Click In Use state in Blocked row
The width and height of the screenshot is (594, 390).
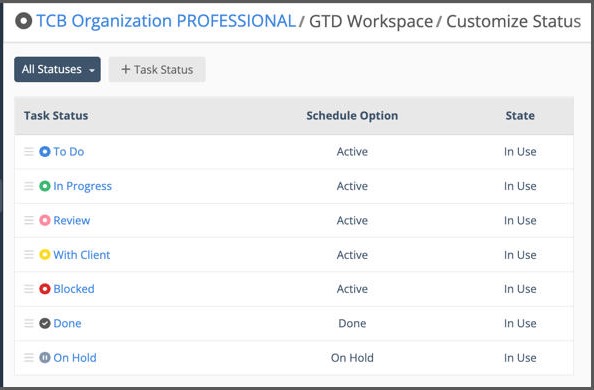click(x=520, y=289)
